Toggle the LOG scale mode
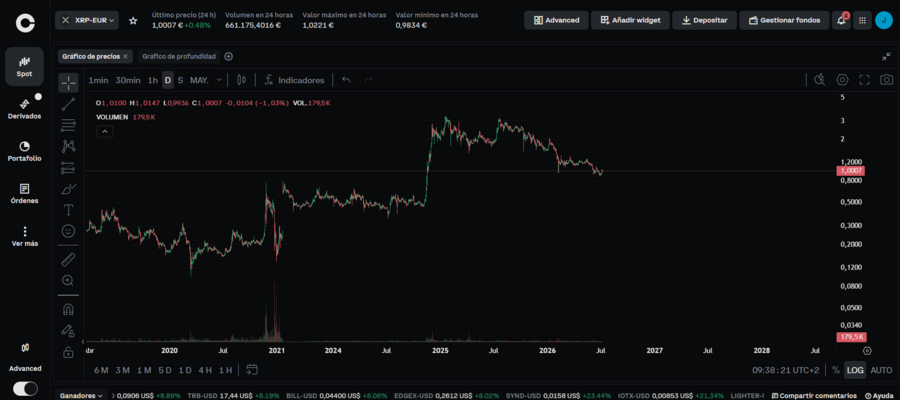 [855, 370]
